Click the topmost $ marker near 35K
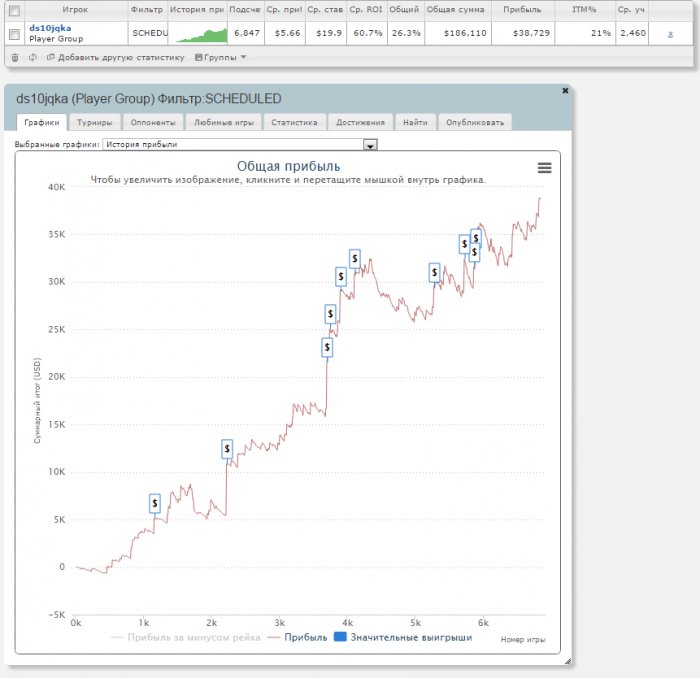The height and width of the screenshot is (678, 700). click(x=476, y=237)
